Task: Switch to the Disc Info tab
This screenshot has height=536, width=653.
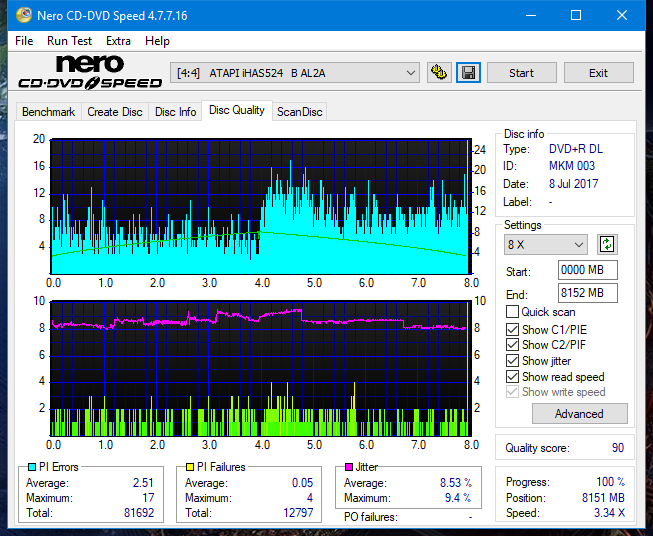Action: click(x=175, y=112)
